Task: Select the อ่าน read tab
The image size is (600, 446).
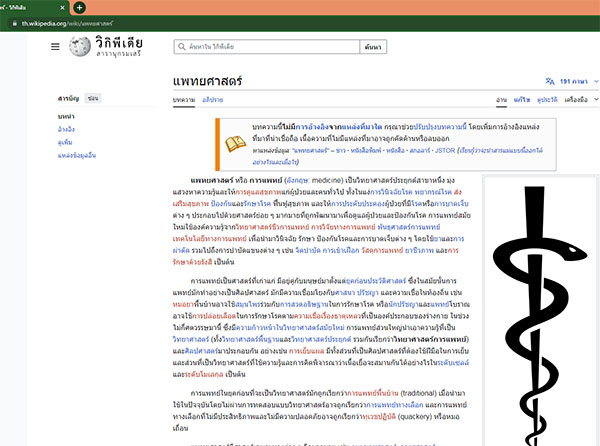Action: point(501,99)
